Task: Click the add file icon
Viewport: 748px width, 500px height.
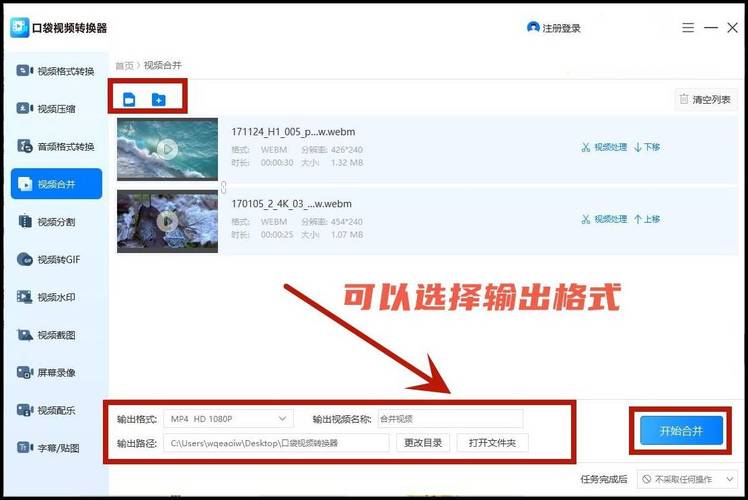Action: (129, 99)
